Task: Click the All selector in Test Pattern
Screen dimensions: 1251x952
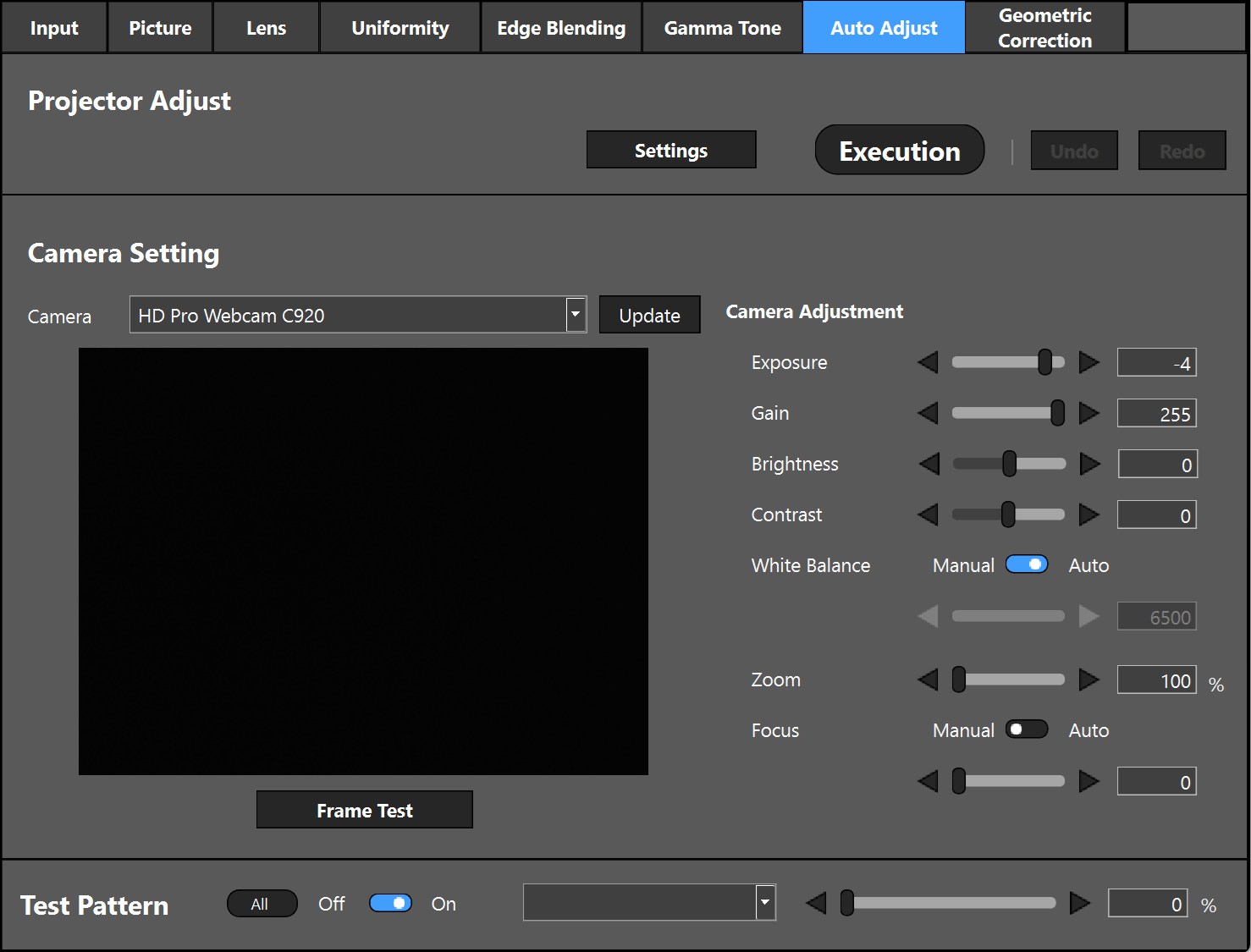Action: pyautogui.click(x=262, y=904)
